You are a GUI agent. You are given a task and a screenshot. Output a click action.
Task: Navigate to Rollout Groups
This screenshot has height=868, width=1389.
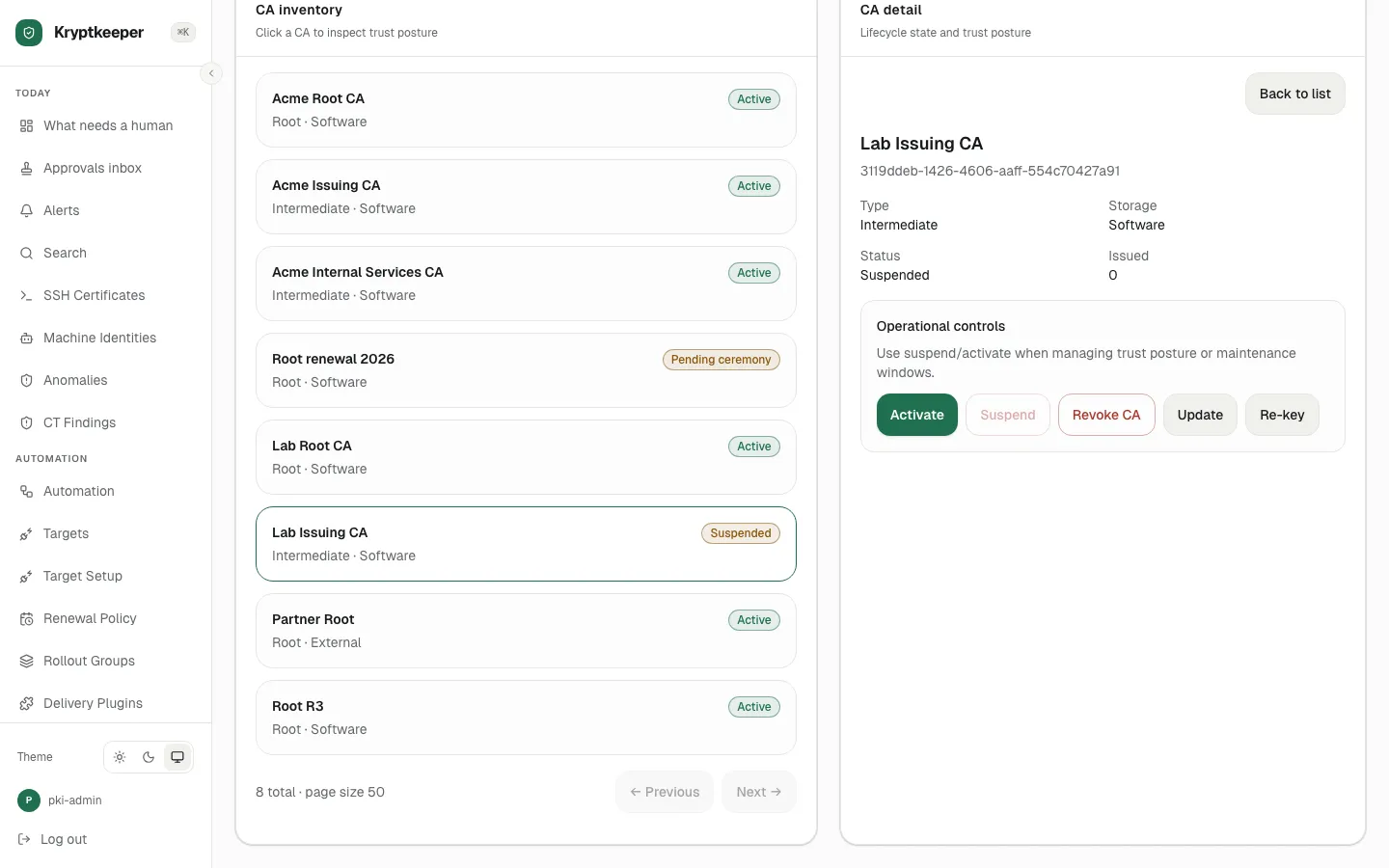click(x=106, y=662)
